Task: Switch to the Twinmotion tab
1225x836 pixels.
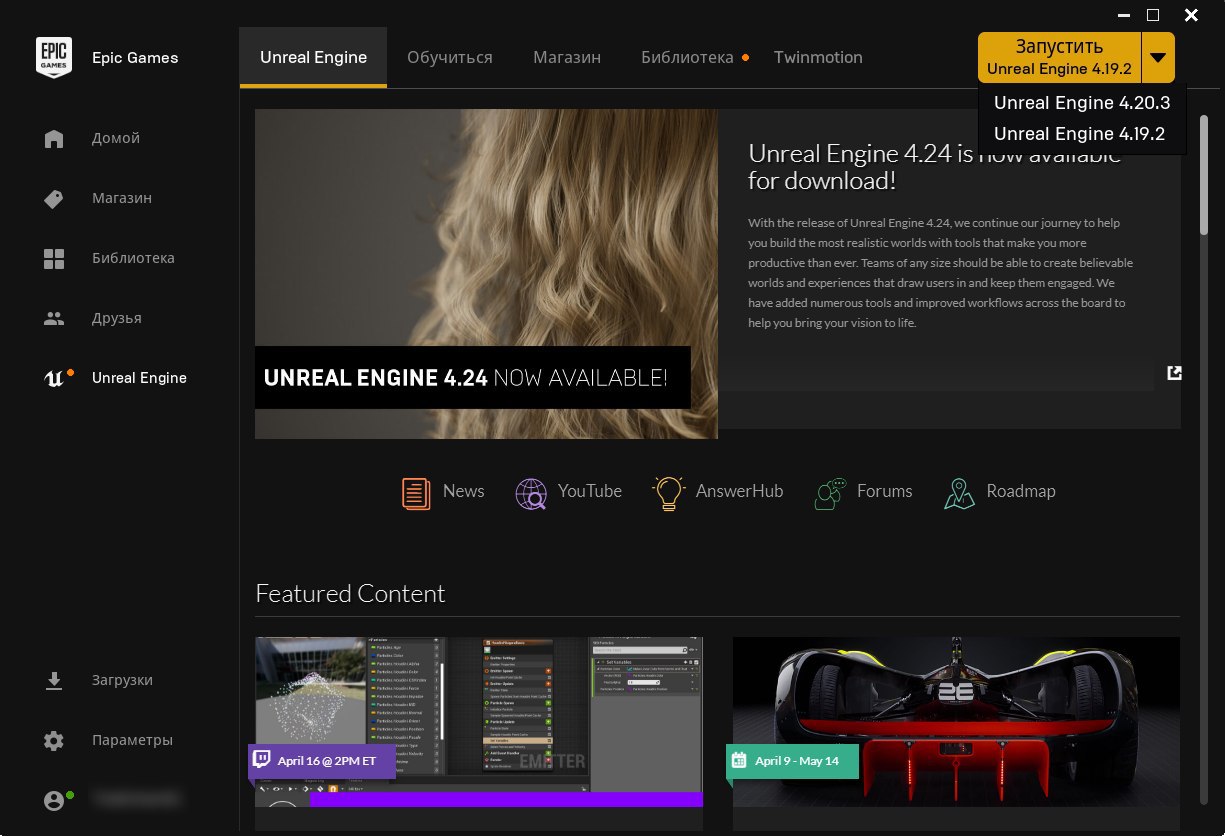Action: (818, 57)
